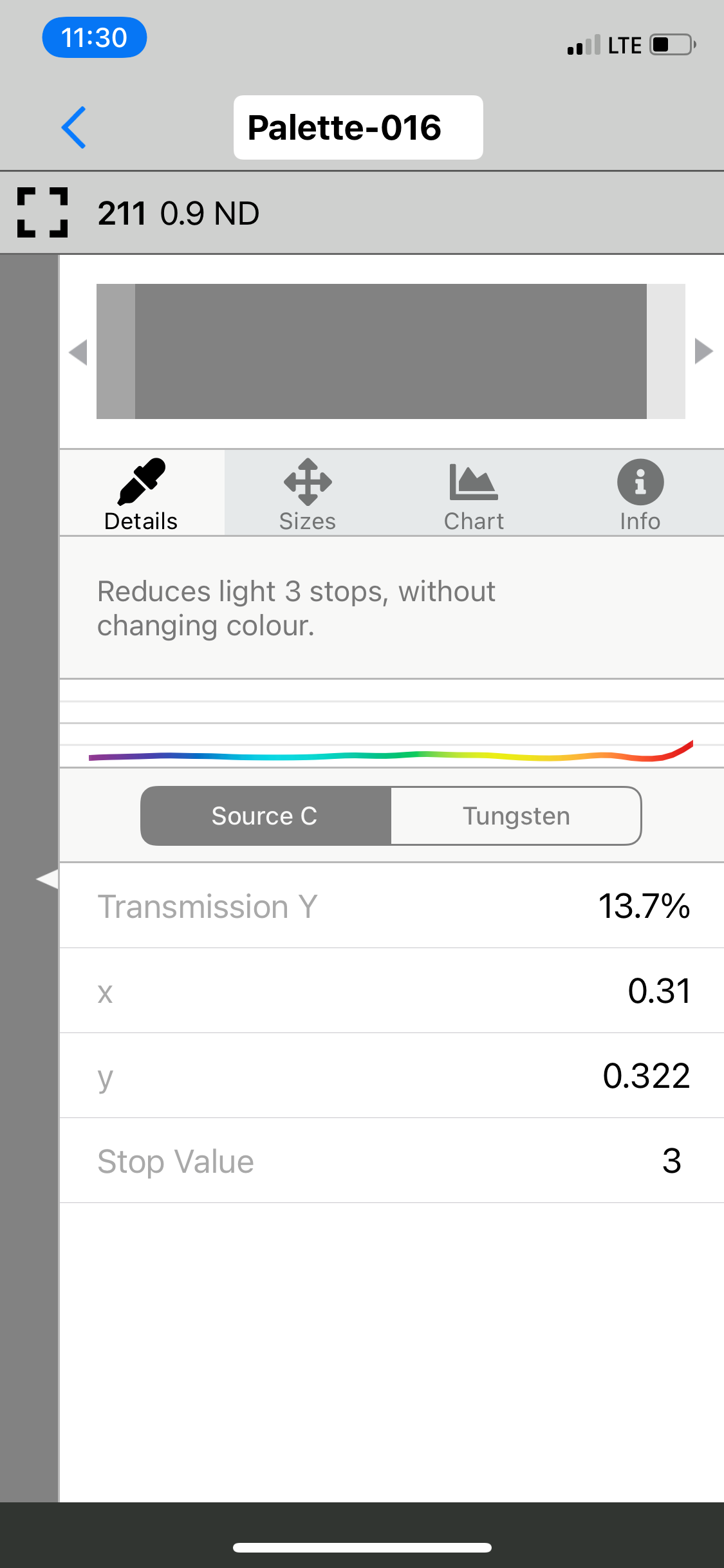
Task: Tap the spectral transmission curve
Action: click(x=391, y=755)
